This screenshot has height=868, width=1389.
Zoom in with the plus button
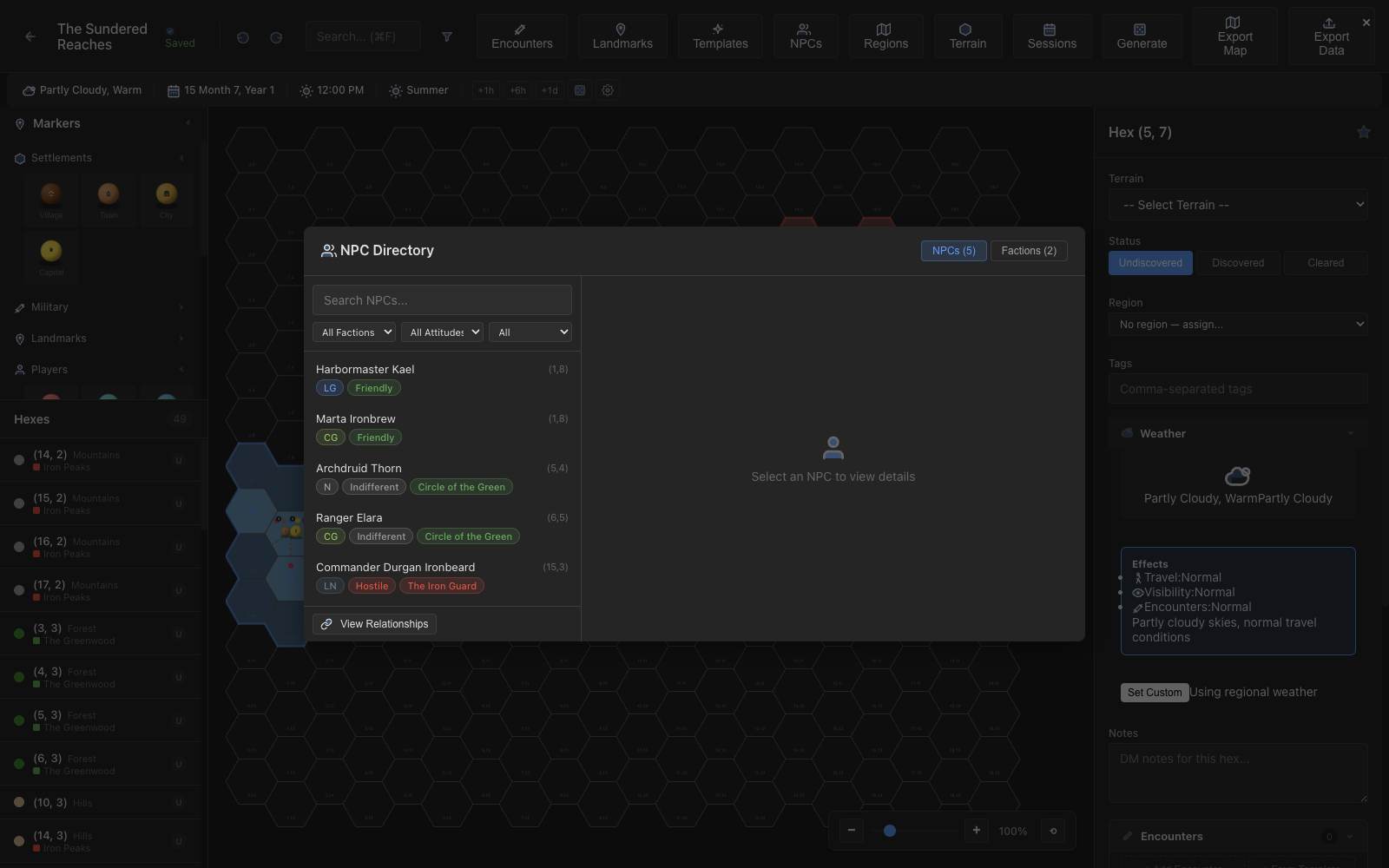click(977, 831)
